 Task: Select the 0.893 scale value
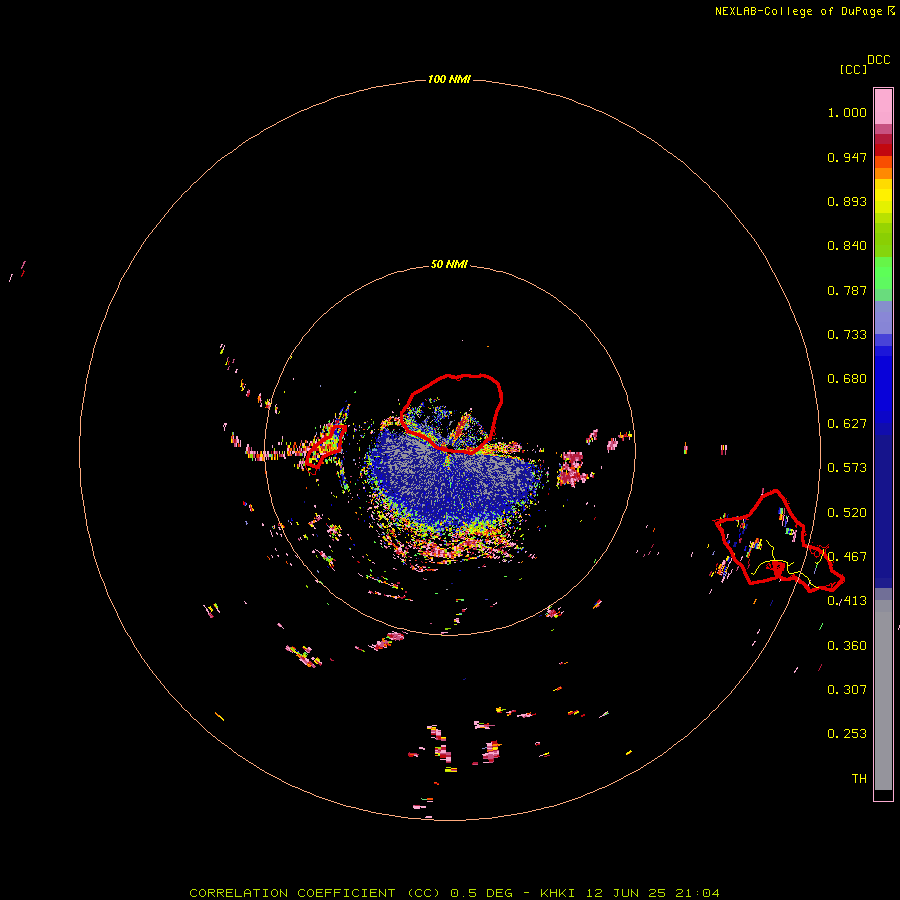pos(847,201)
